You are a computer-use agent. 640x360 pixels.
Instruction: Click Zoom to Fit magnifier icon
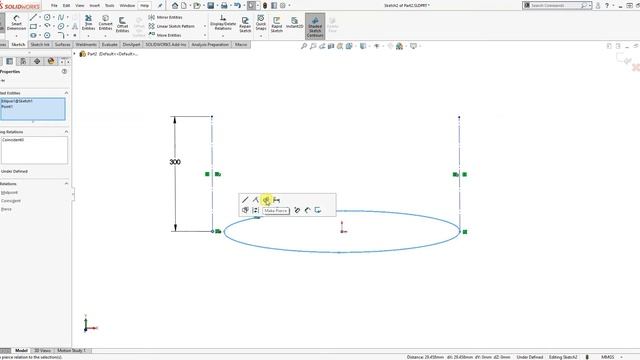tap(304, 46)
